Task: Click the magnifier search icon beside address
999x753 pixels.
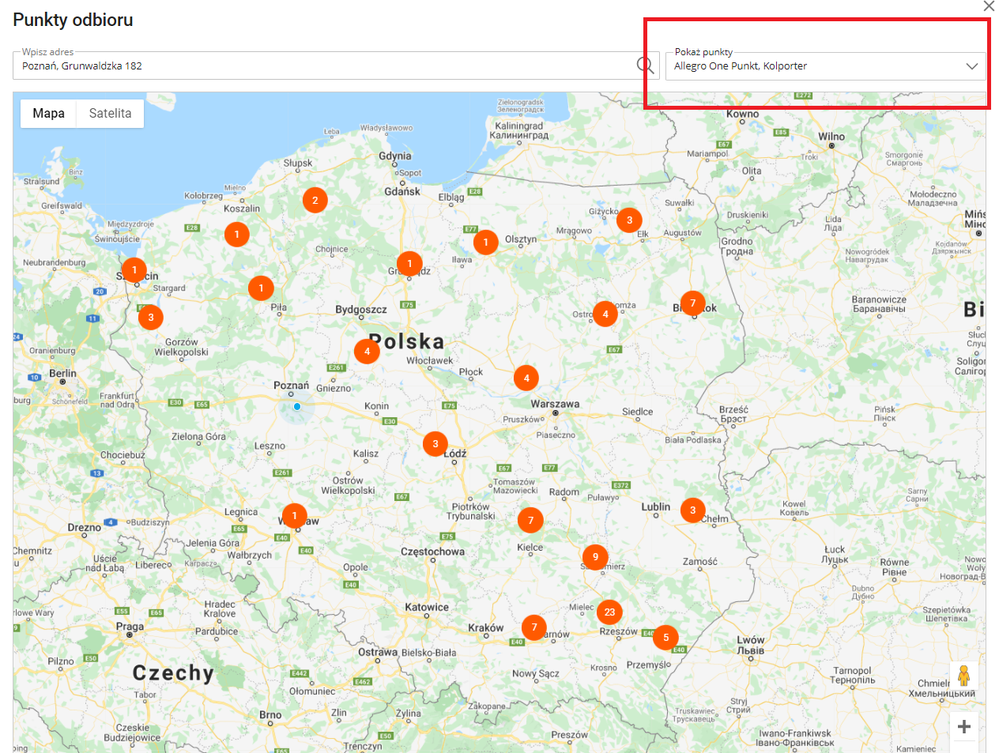Action: pyautogui.click(x=646, y=66)
